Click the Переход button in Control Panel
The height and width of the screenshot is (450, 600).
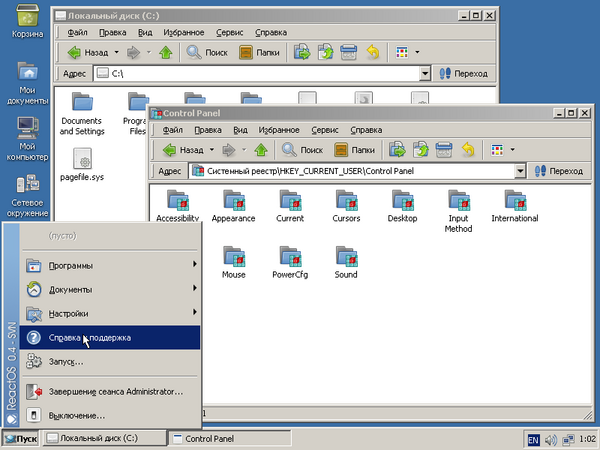point(558,171)
